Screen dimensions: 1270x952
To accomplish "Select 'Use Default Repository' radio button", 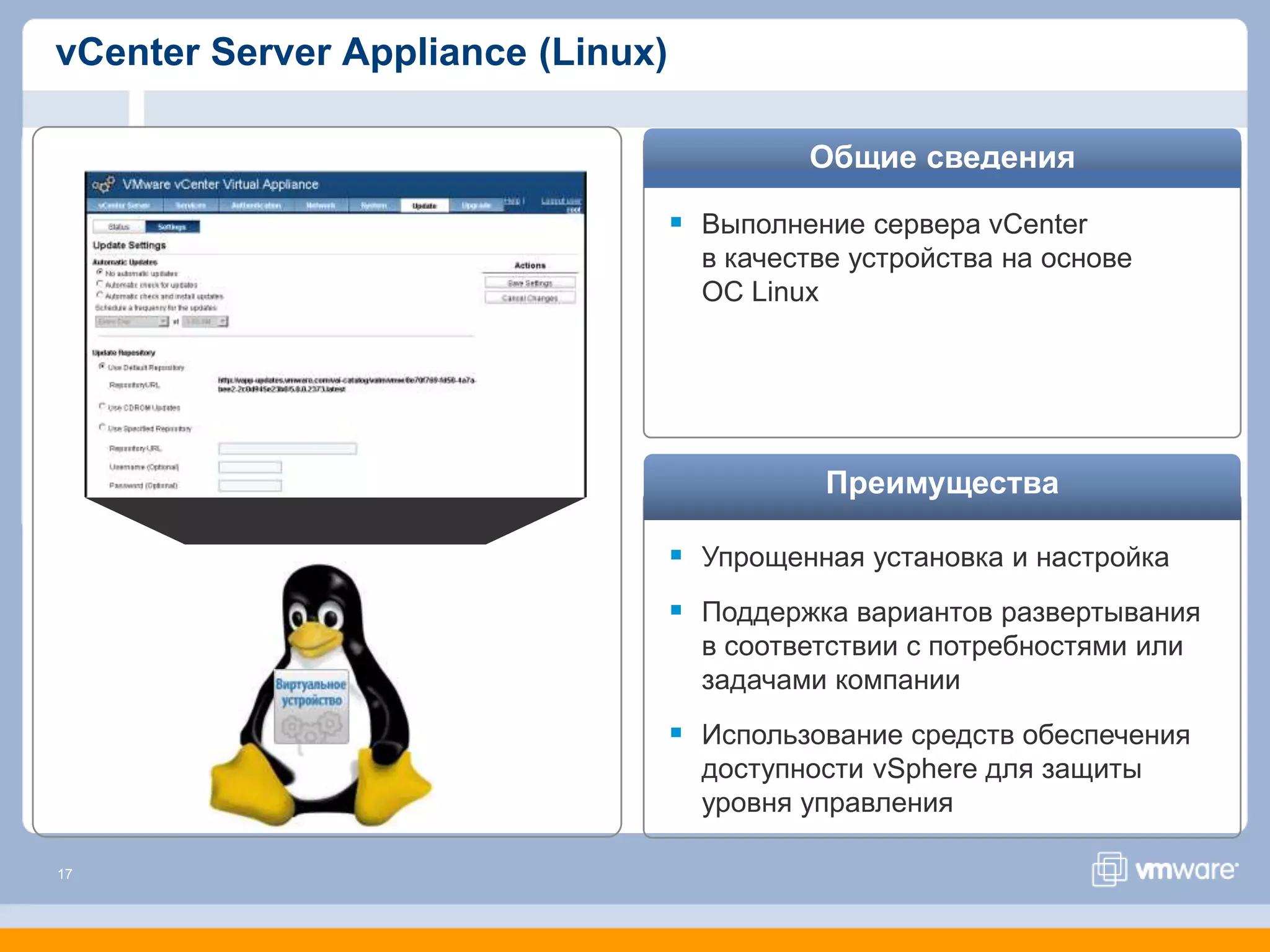I will (102, 366).
